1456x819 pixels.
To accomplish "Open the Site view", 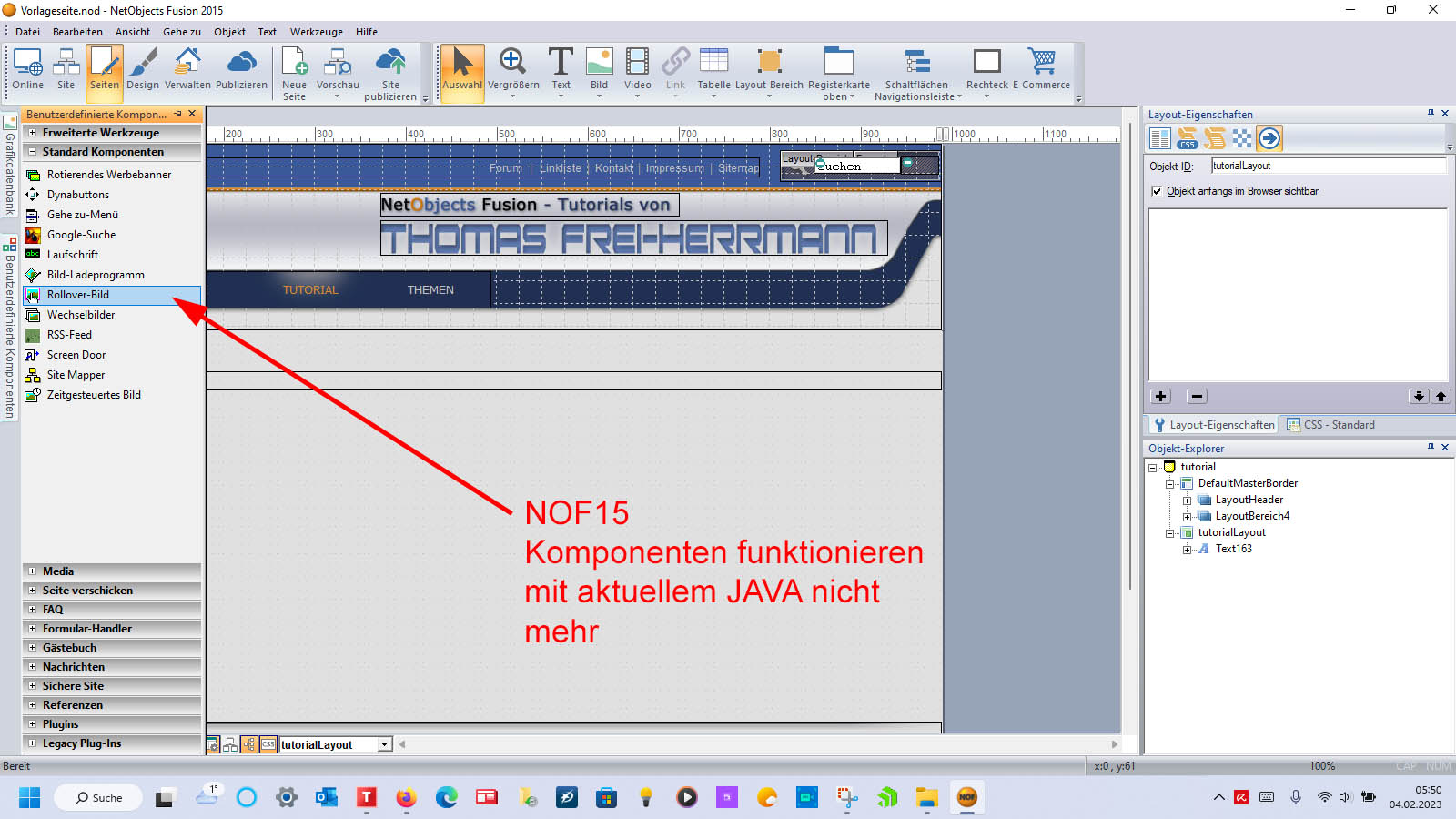I will point(66,70).
